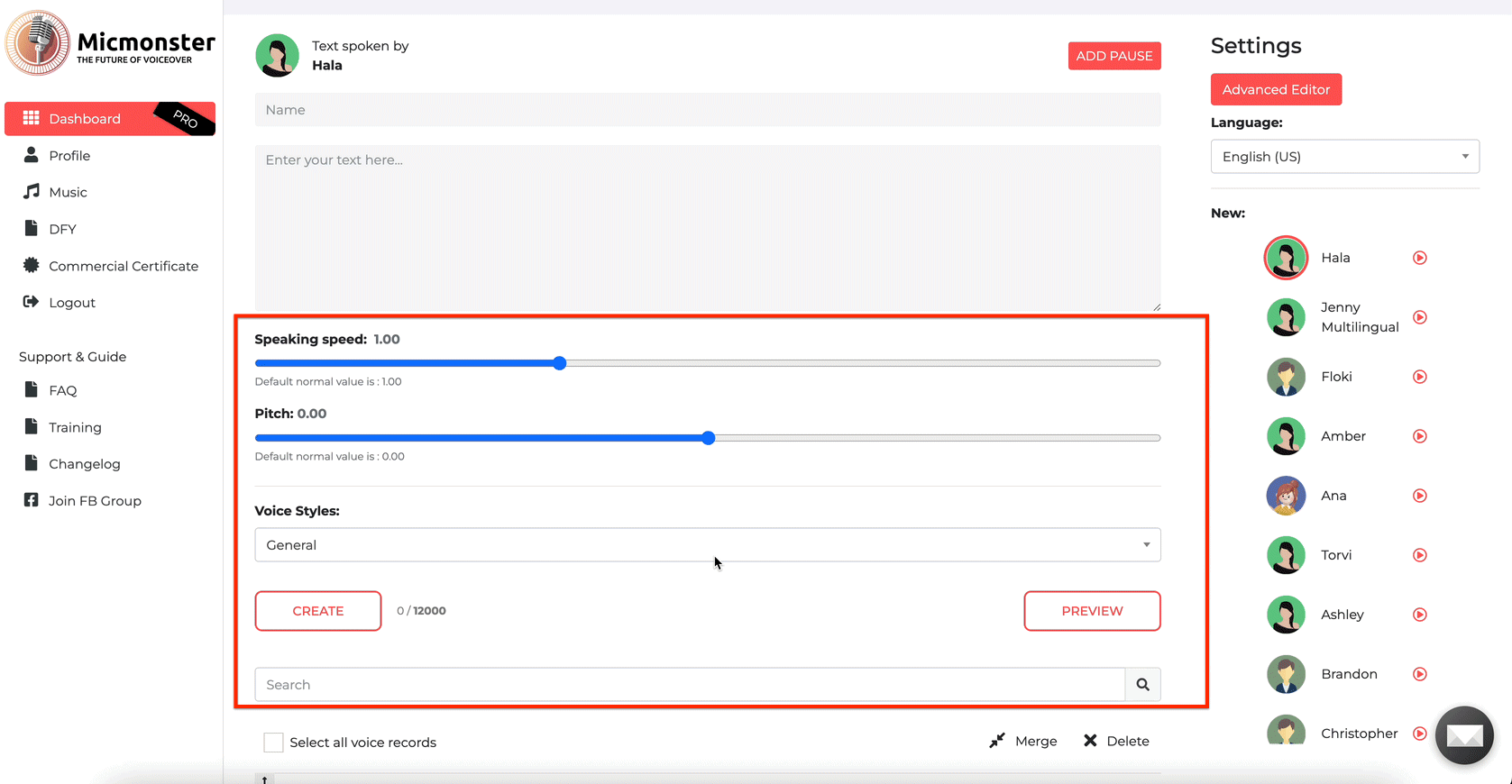This screenshot has width=1512, height=784.
Task: Open the Music menu item
Action: tap(68, 192)
